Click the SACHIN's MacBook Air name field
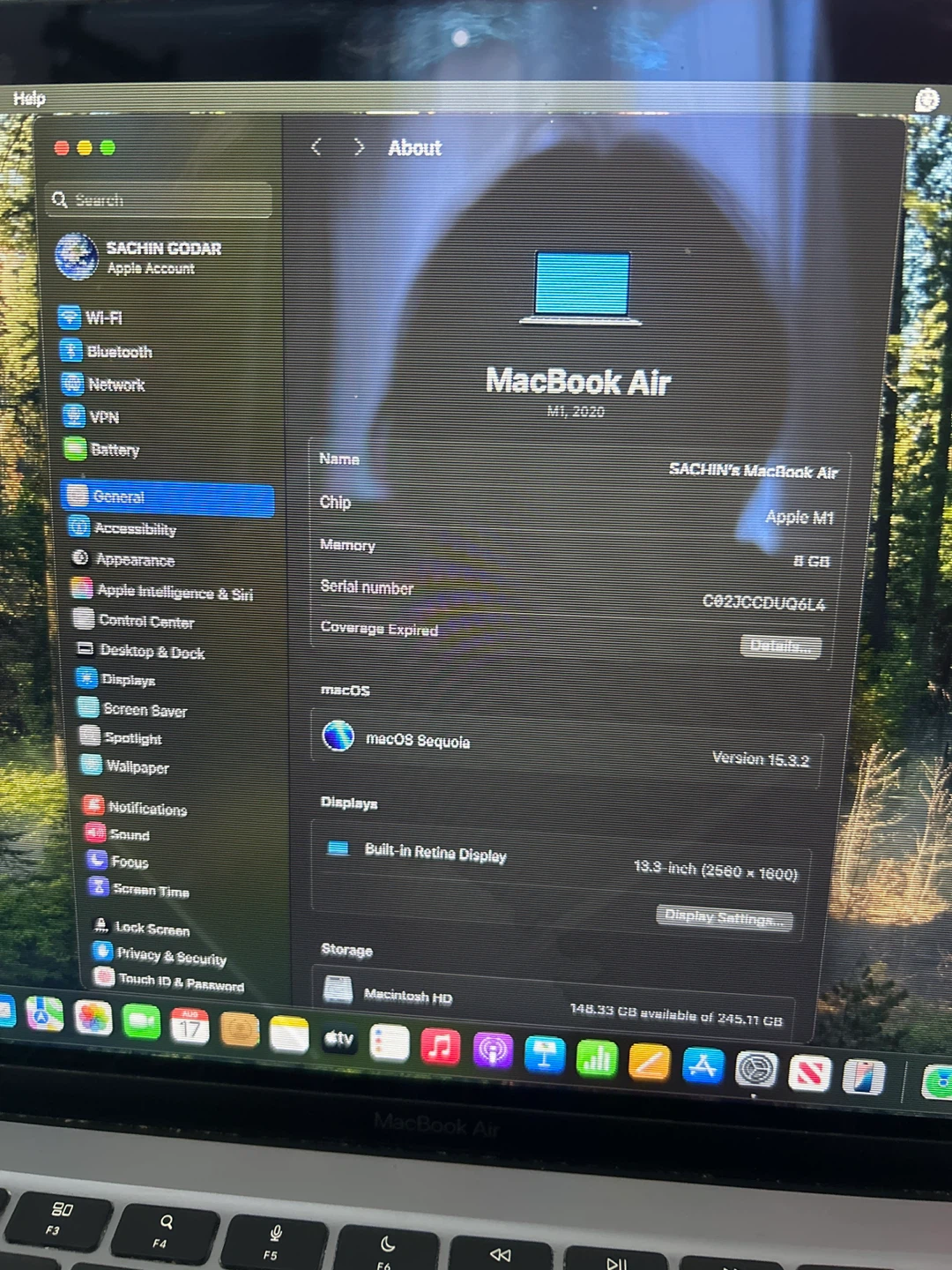The width and height of the screenshot is (952, 1270). pos(752,470)
